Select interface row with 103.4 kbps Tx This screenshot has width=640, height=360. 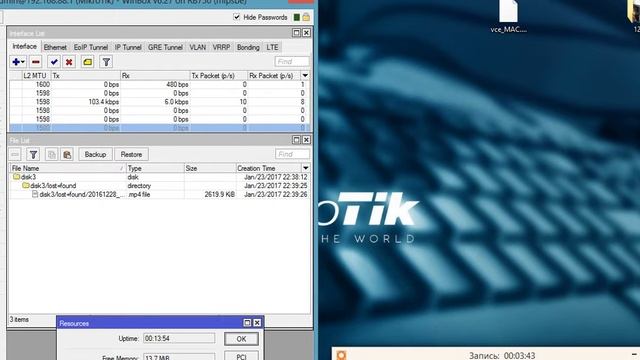tap(159, 102)
